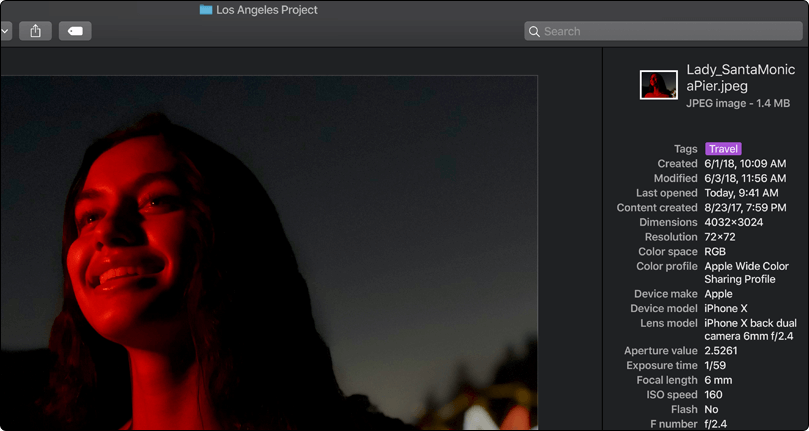Click the large photo preview of the woman

(x=269, y=253)
